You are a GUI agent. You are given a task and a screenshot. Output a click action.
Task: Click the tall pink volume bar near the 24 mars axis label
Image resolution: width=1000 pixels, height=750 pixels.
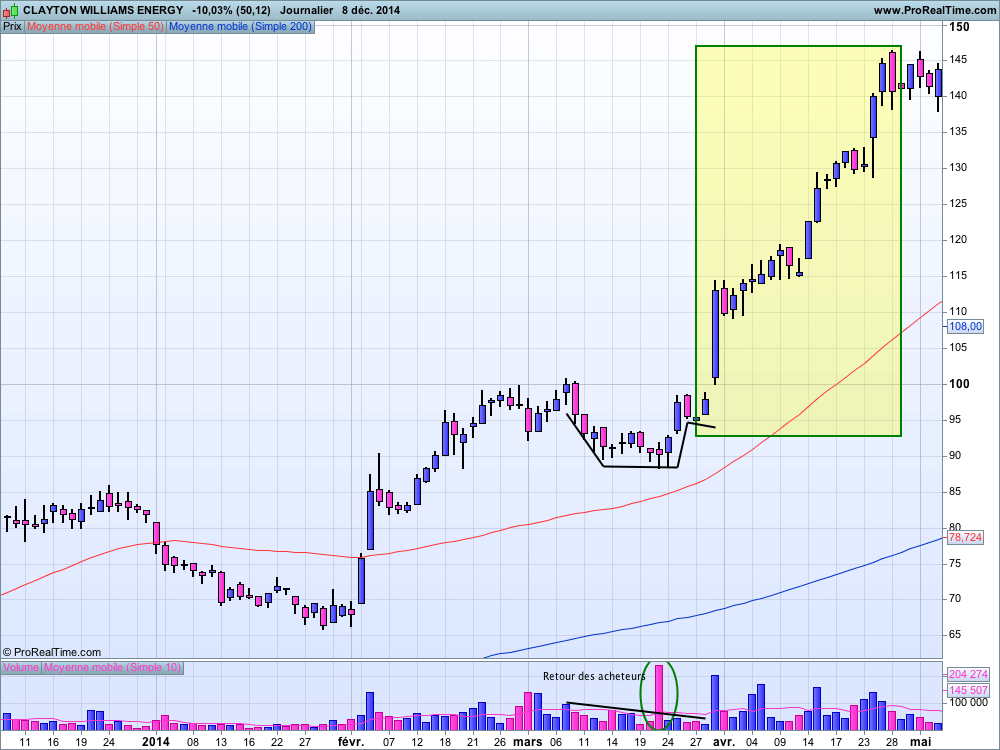tap(659, 697)
